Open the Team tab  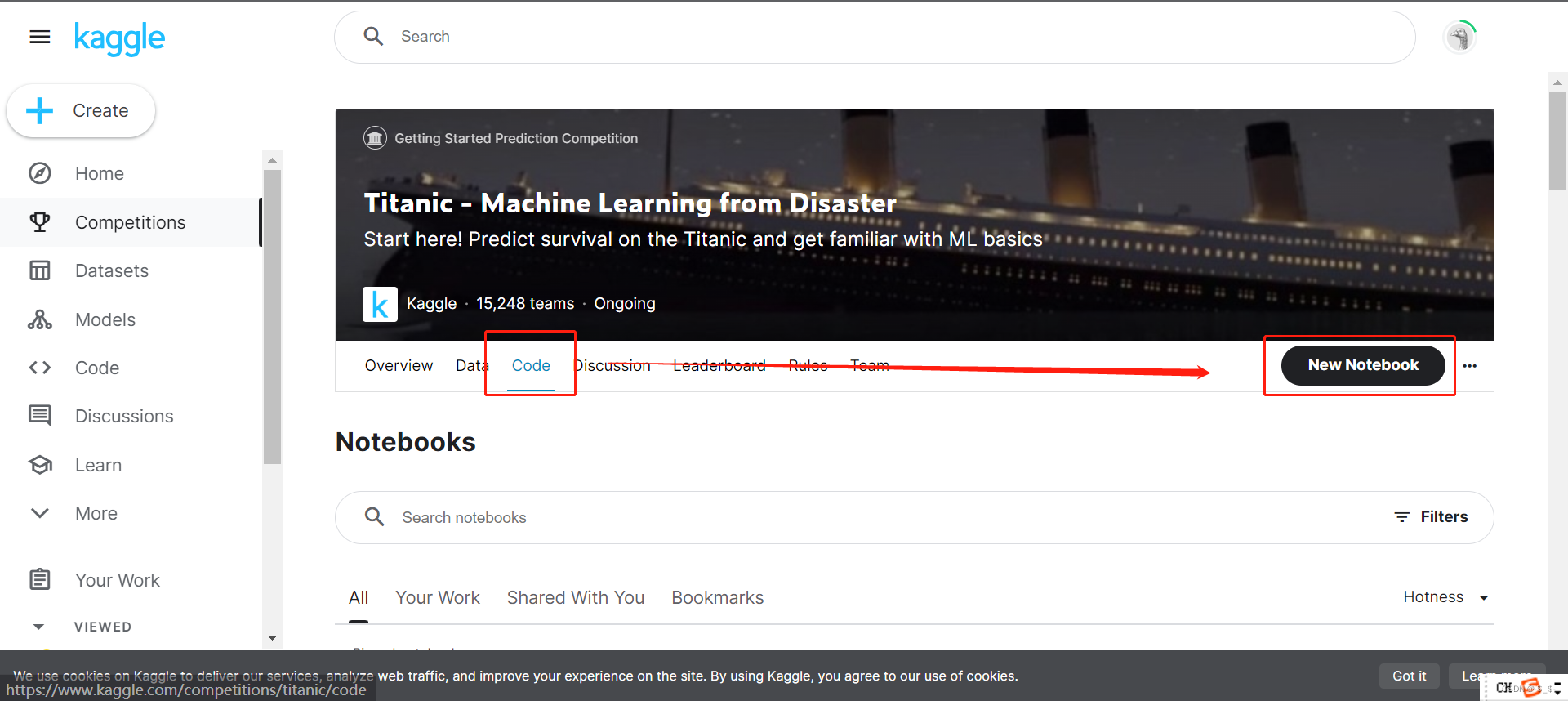pos(870,365)
